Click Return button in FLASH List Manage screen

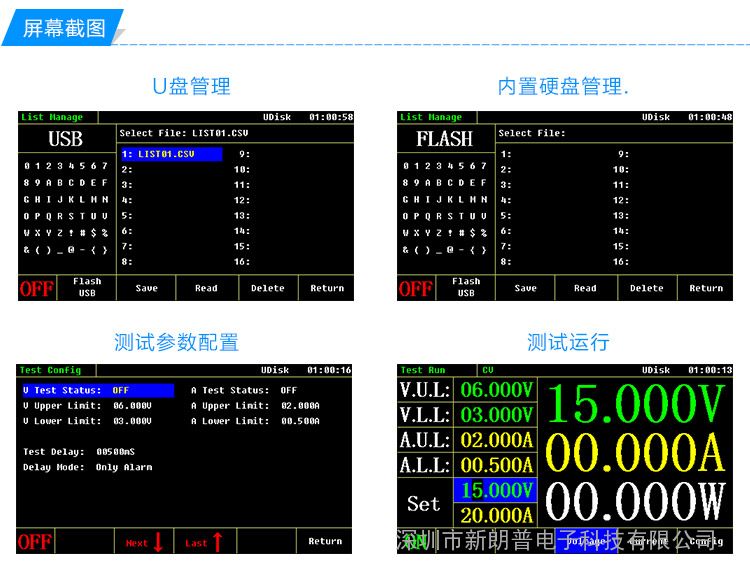706,288
